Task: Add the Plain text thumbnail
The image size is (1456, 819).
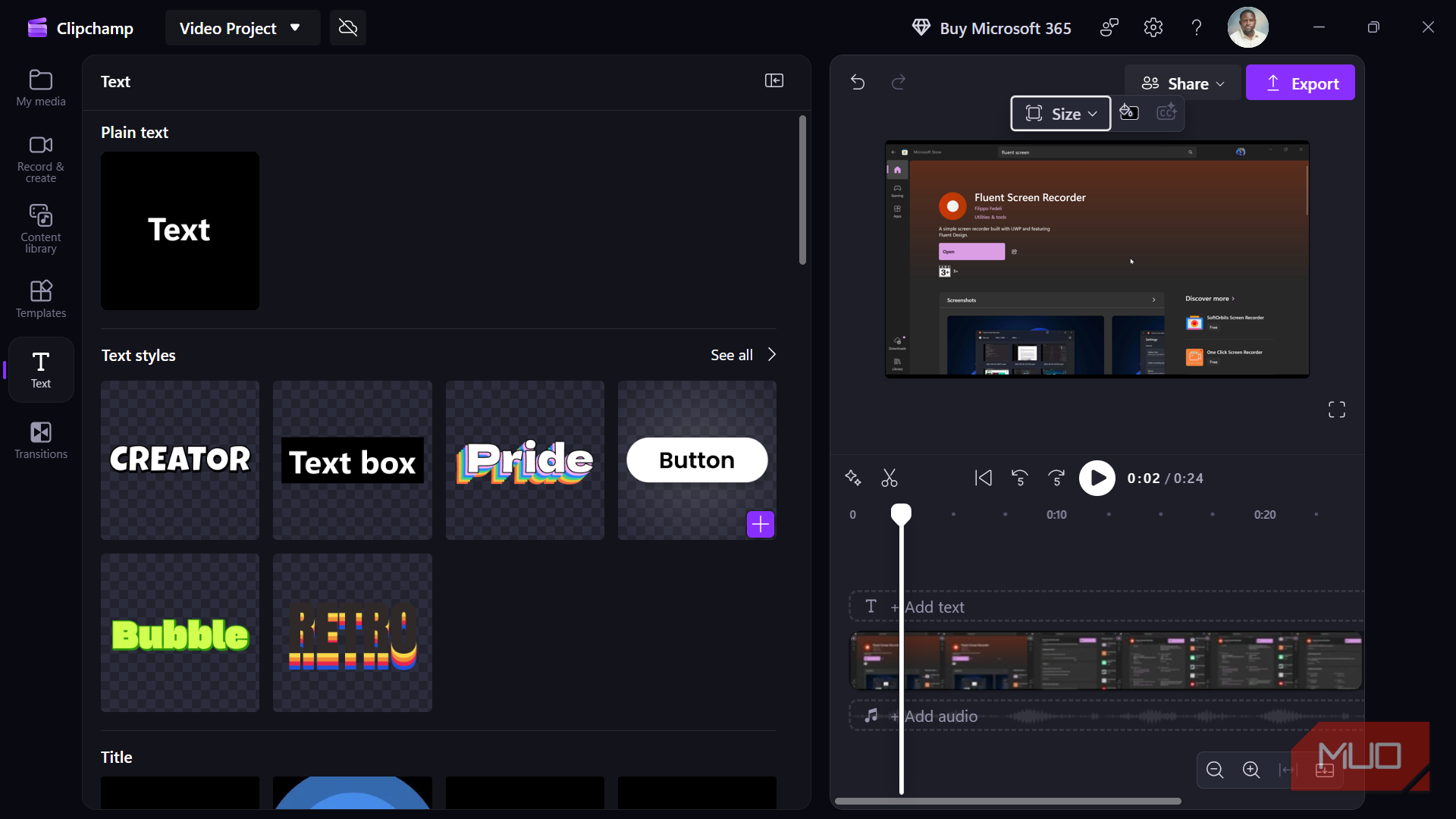Action: tap(180, 231)
